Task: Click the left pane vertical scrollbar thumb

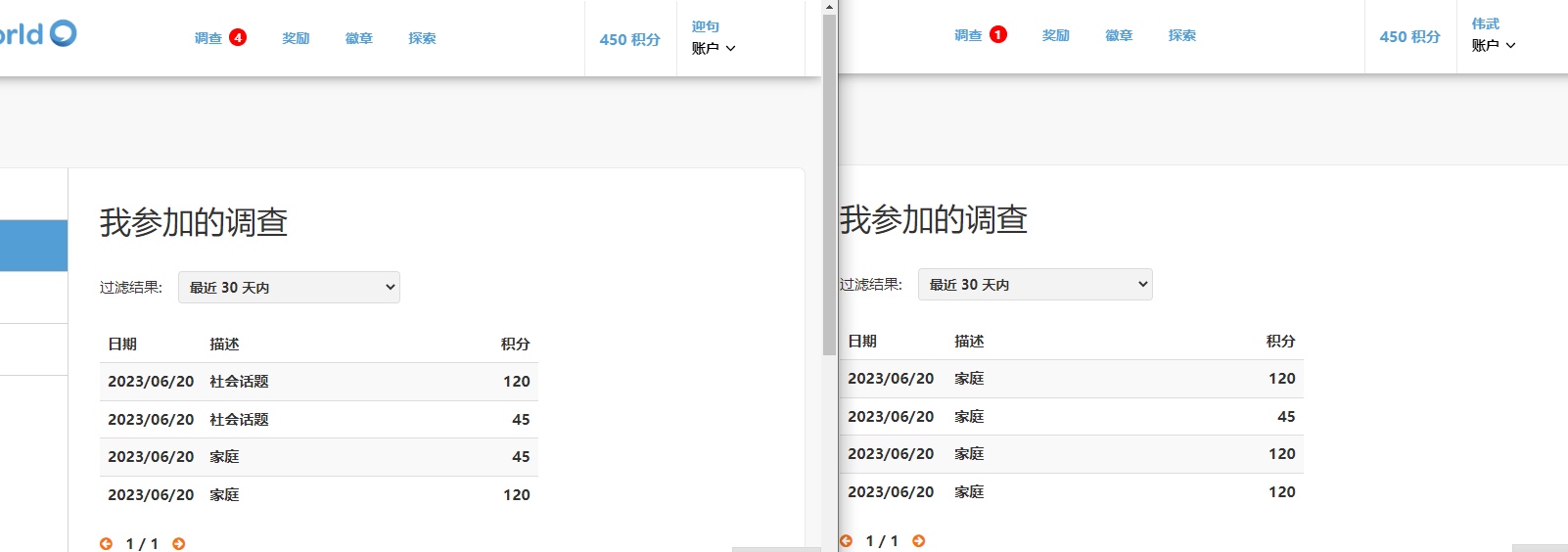Action: (829, 184)
